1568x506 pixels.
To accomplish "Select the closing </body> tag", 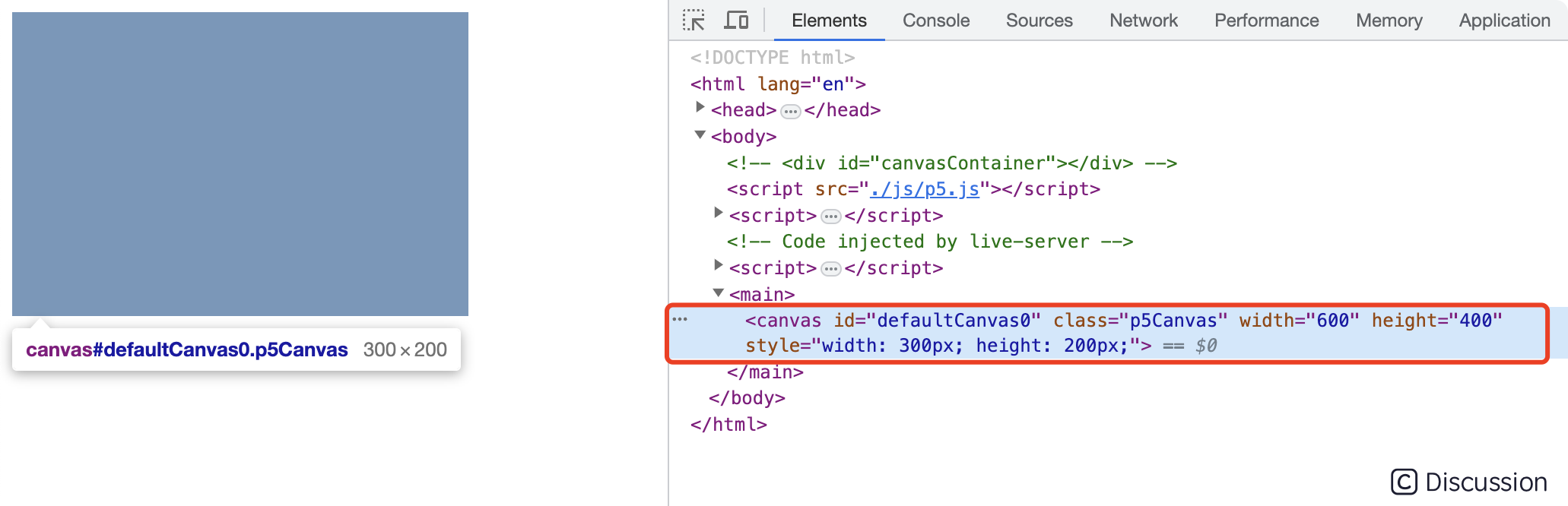I will point(747,398).
